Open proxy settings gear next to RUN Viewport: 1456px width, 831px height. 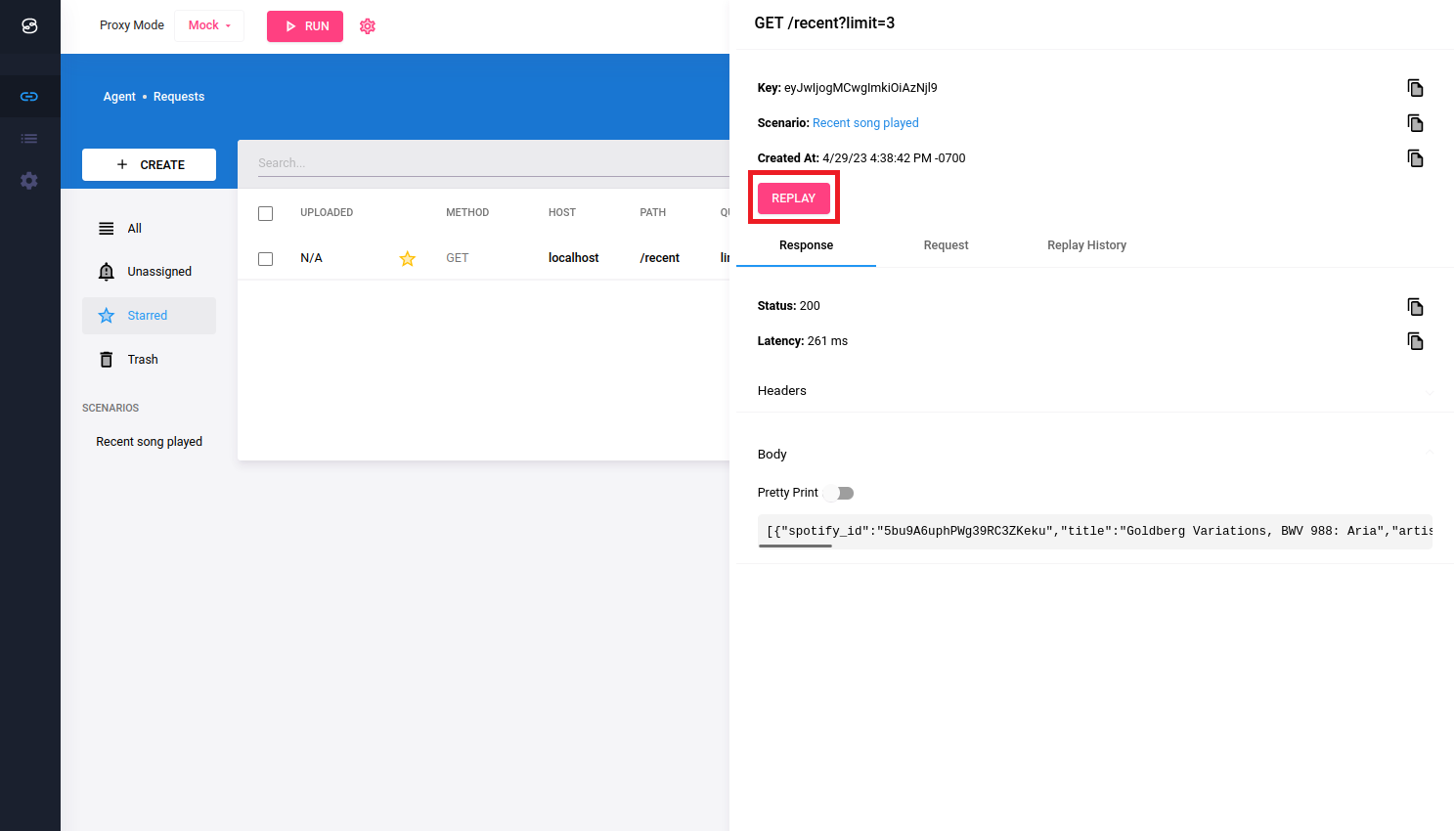coord(368,26)
